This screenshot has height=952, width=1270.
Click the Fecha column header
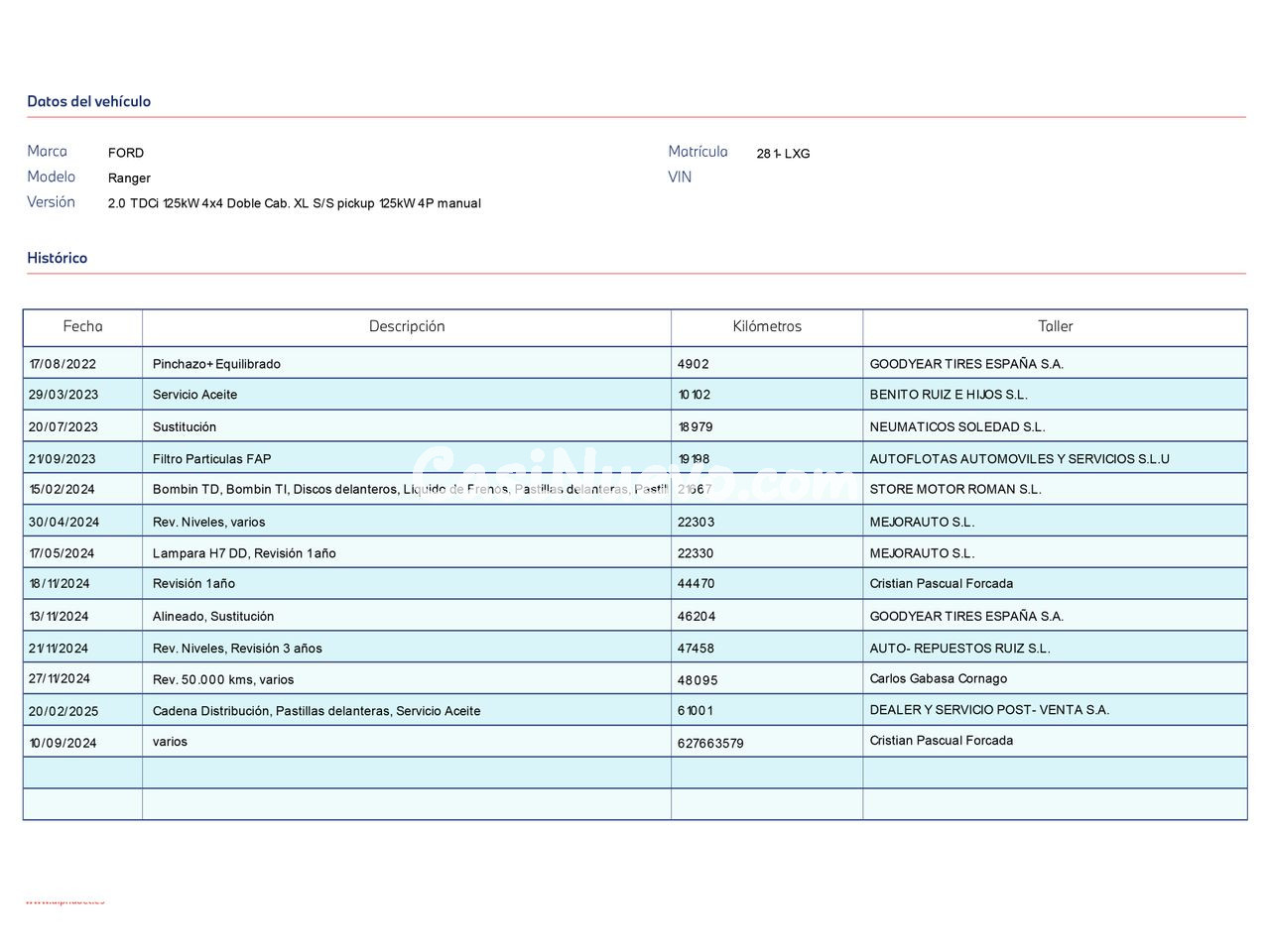click(82, 326)
